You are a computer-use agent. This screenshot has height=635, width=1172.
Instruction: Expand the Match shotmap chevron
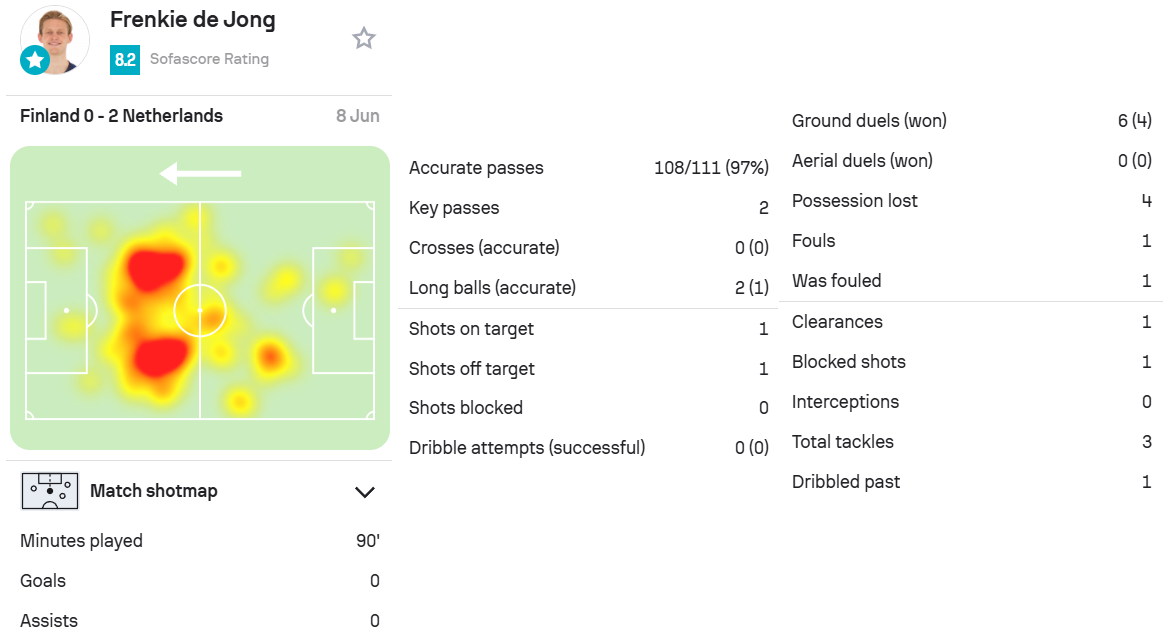pyautogui.click(x=364, y=492)
